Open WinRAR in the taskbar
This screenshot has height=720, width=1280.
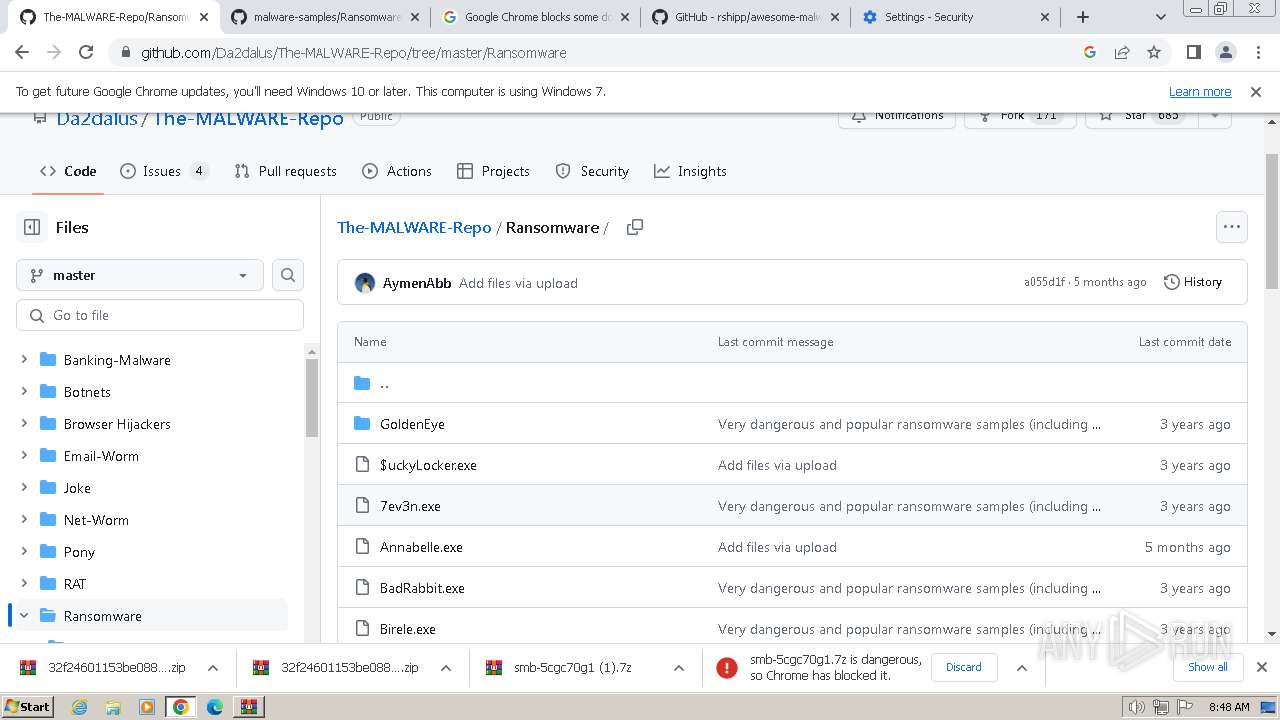tap(248, 707)
